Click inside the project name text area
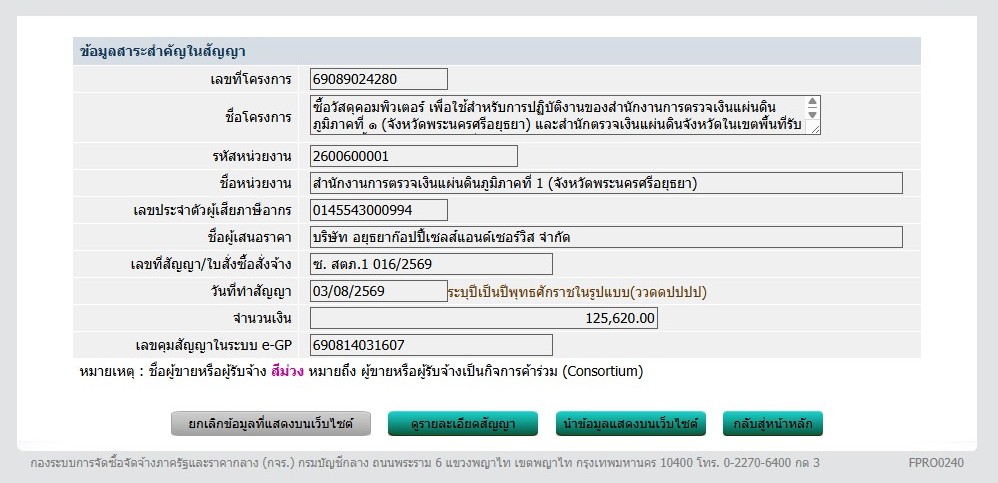This screenshot has width=998, height=483. tap(558, 115)
